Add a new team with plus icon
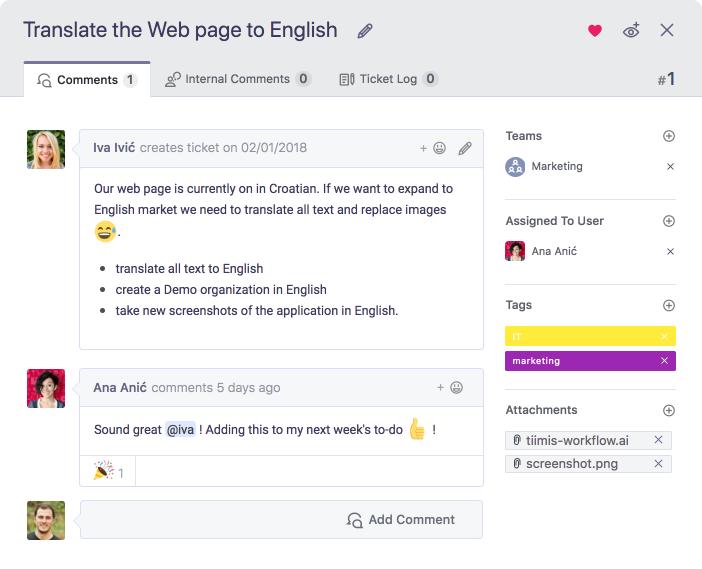The height and width of the screenshot is (569, 702). coord(669,136)
